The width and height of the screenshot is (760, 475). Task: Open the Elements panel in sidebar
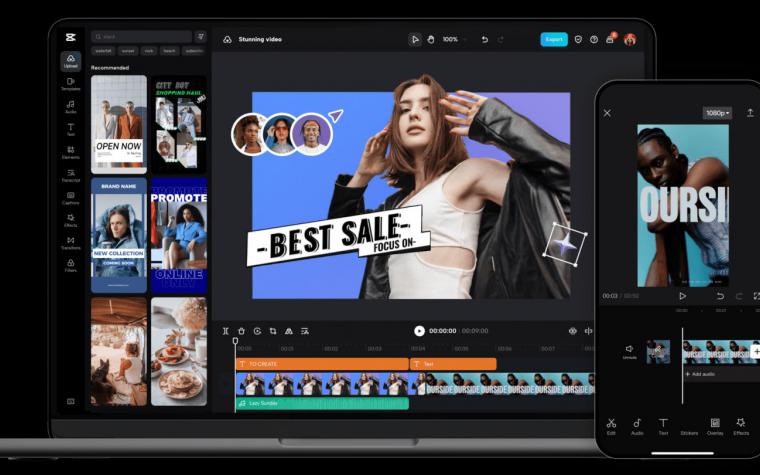[71, 153]
